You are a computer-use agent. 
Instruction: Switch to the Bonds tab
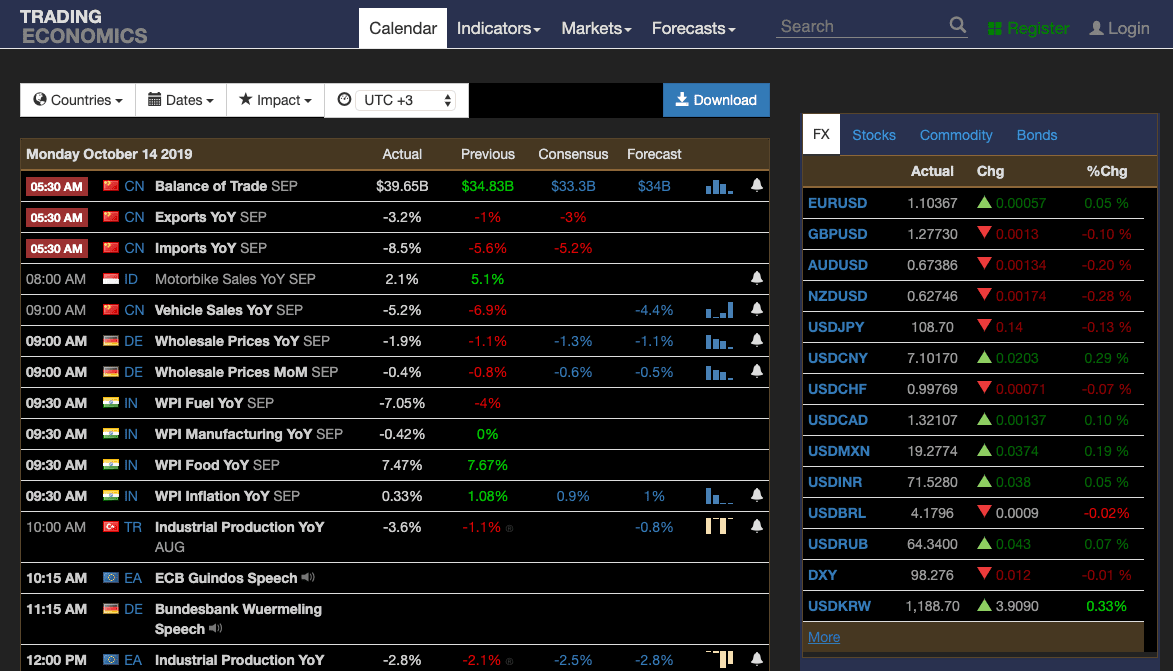1037,135
